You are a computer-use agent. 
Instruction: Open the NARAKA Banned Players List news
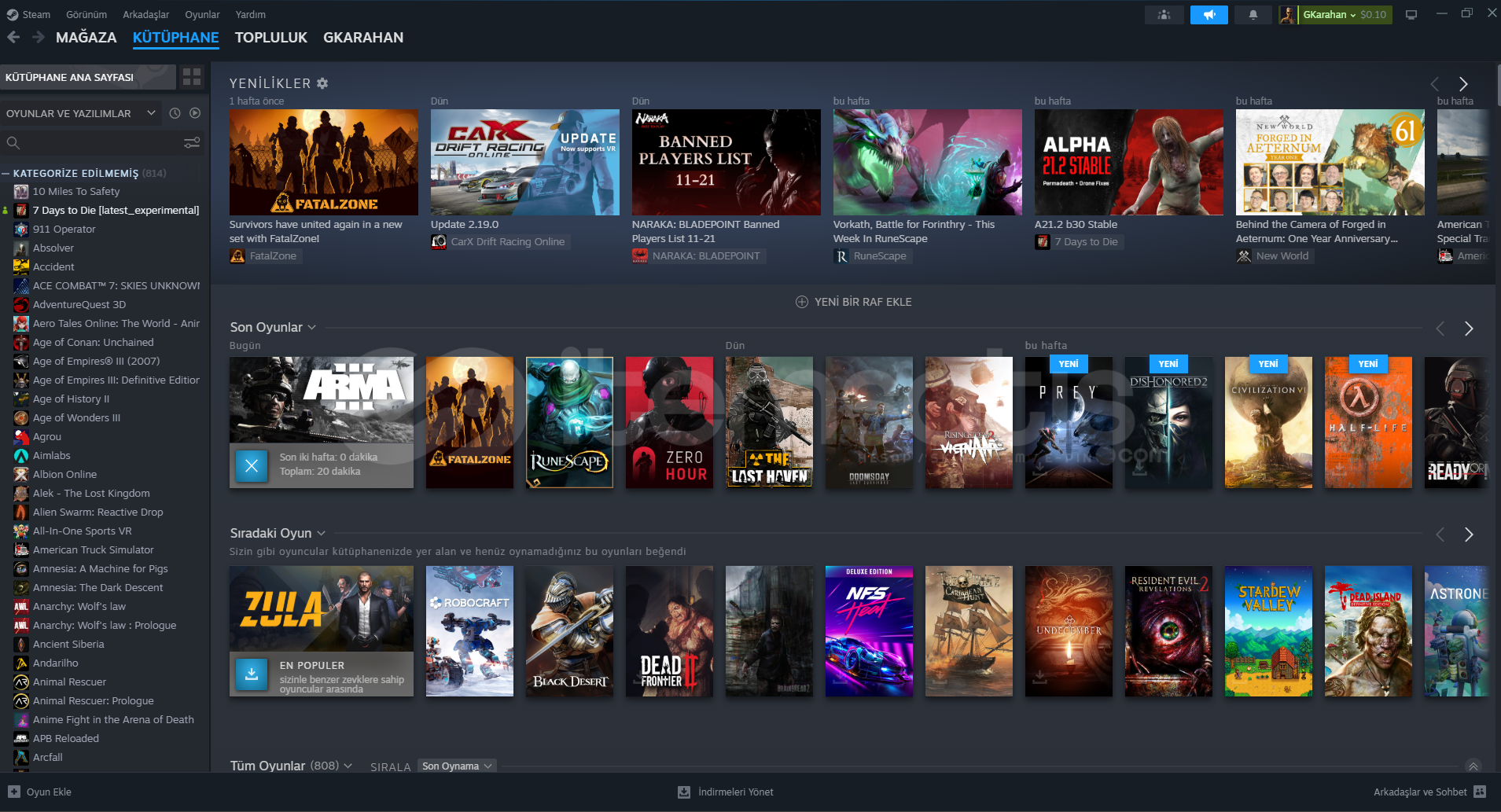click(726, 162)
